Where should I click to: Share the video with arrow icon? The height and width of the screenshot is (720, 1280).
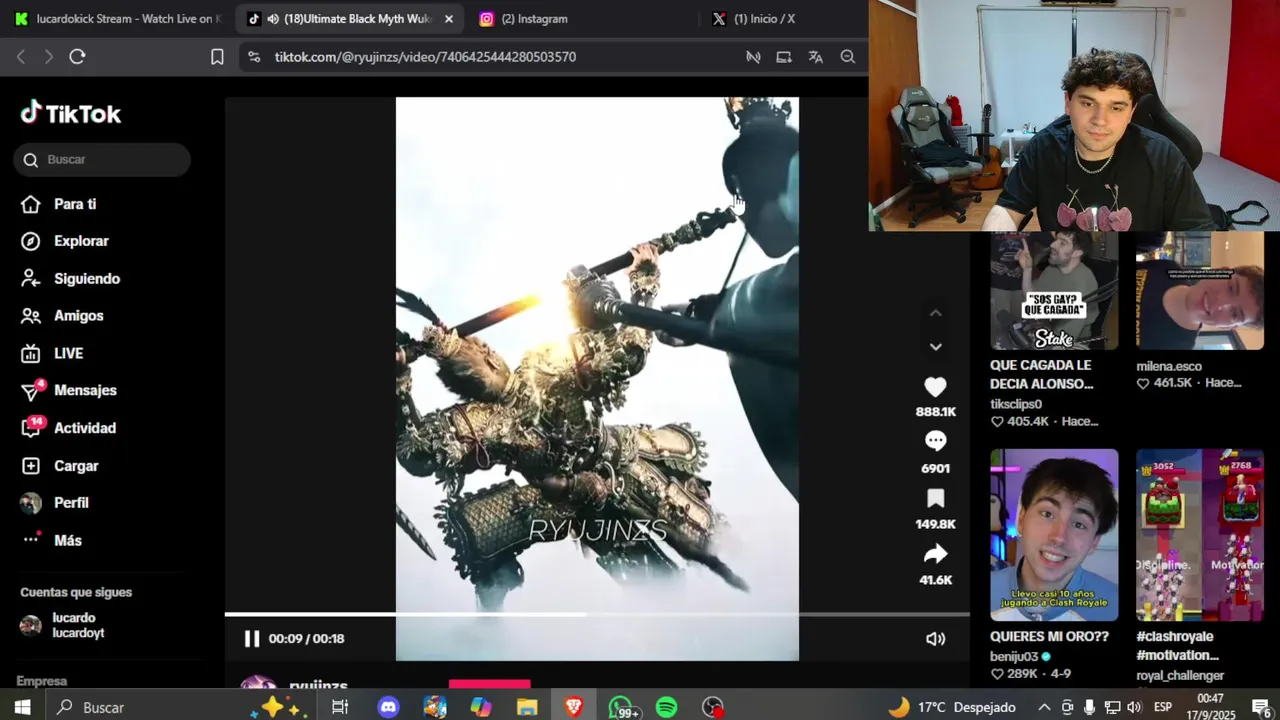935,554
